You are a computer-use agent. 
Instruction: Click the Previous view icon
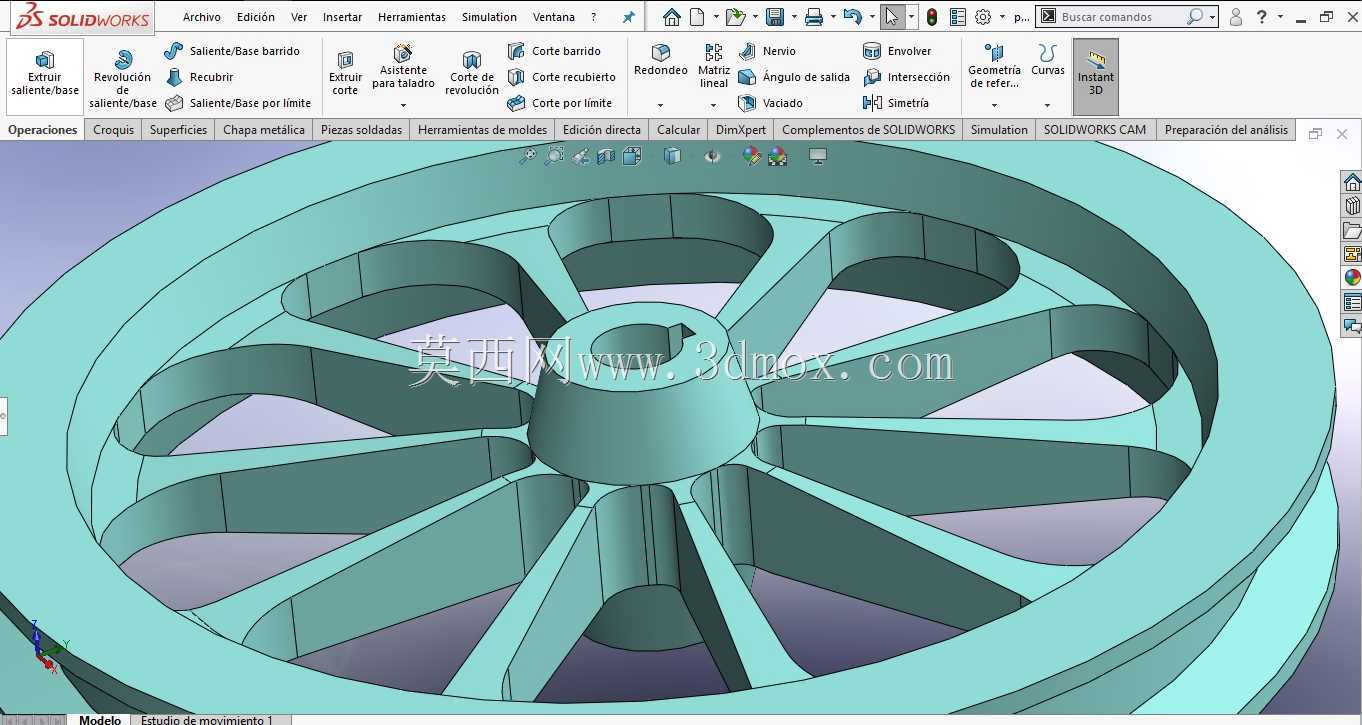pos(580,156)
